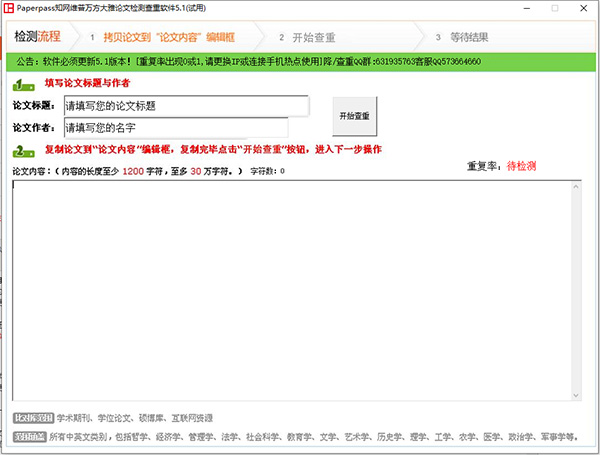The width and height of the screenshot is (600, 455).
Task: Click inside the 论文内容 text area
Action: 292,290
